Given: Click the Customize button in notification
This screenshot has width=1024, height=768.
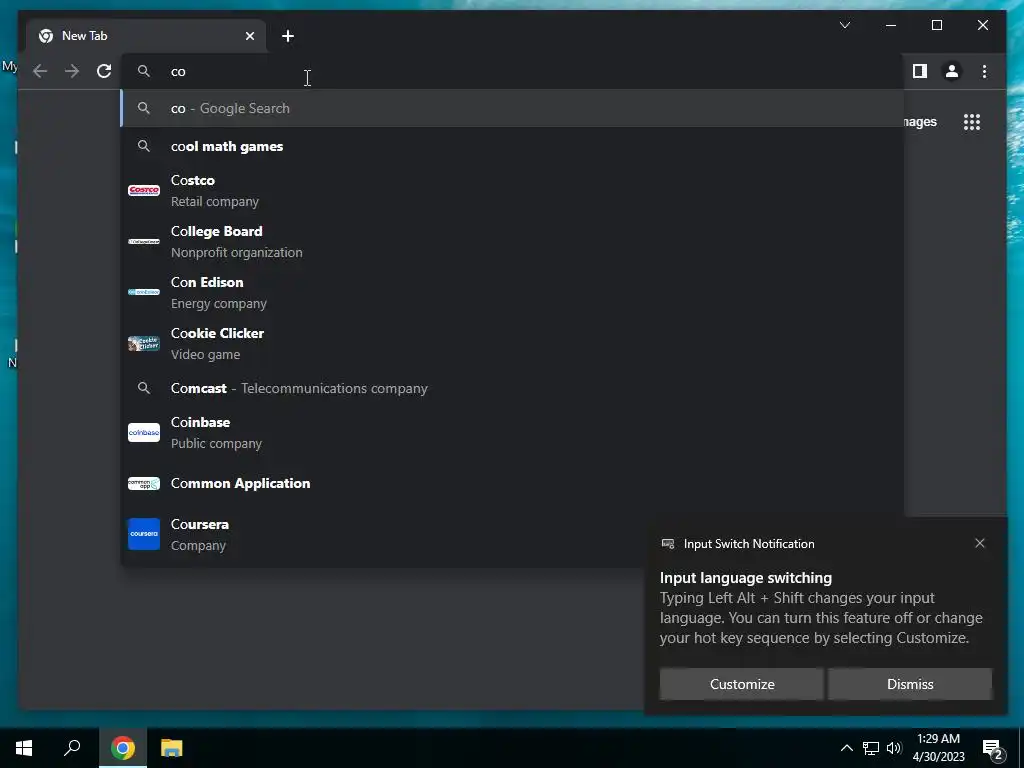Looking at the screenshot, I should pyautogui.click(x=742, y=684).
